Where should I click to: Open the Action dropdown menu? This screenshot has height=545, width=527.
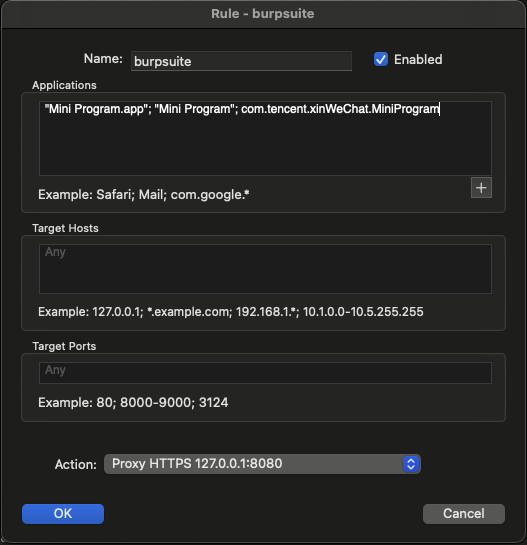262,464
